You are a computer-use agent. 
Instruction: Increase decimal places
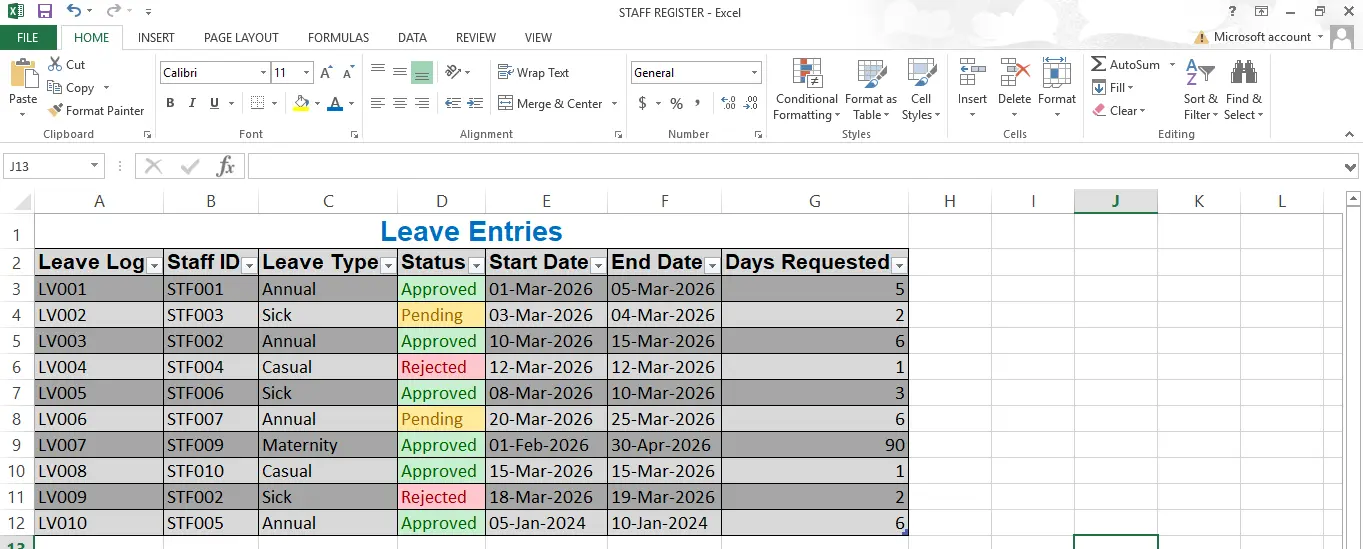click(728, 103)
